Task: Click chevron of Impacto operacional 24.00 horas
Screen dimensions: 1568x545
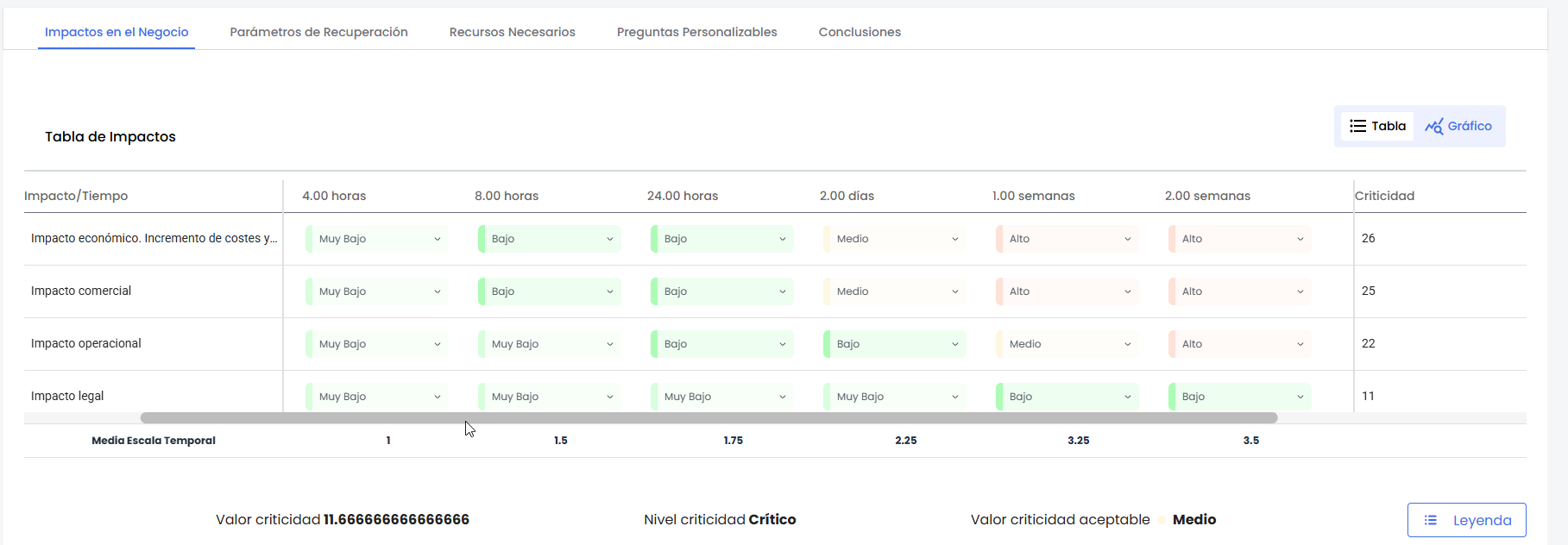Action: click(782, 344)
